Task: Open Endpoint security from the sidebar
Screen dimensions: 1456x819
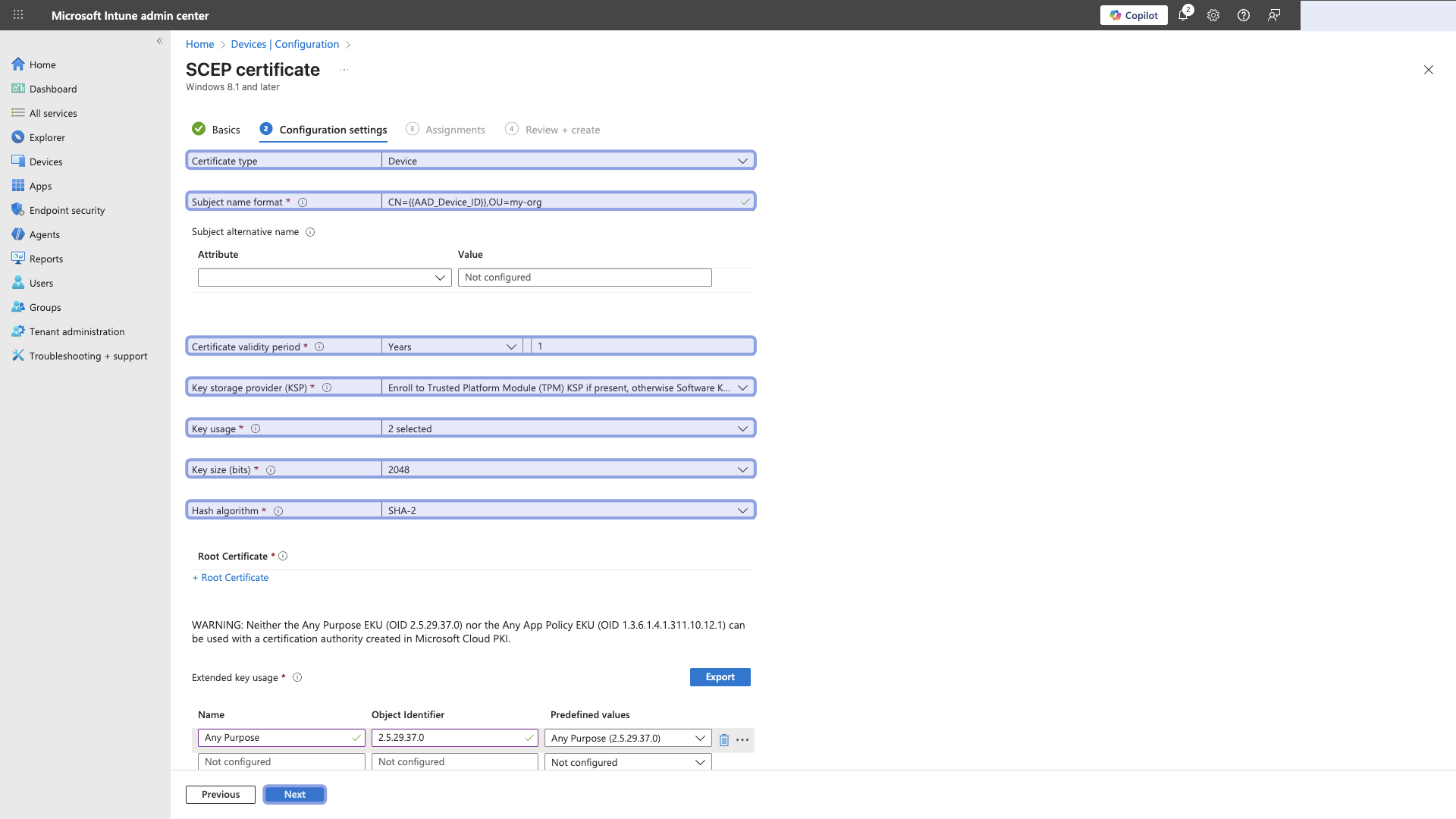Action: (67, 210)
